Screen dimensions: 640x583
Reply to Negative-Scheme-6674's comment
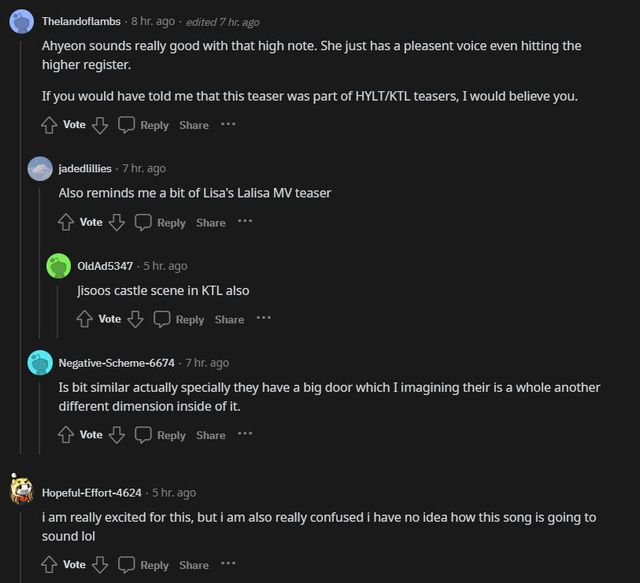click(160, 435)
